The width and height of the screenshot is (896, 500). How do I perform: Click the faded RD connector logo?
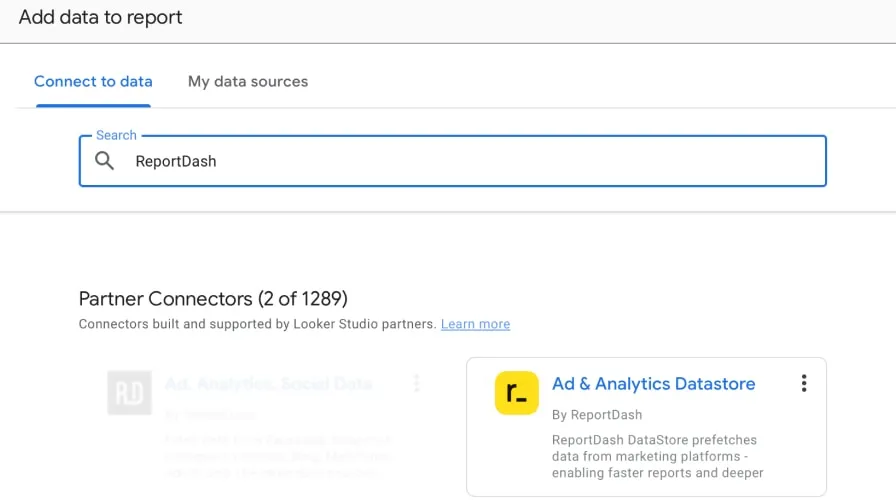pyautogui.click(x=130, y=393)
